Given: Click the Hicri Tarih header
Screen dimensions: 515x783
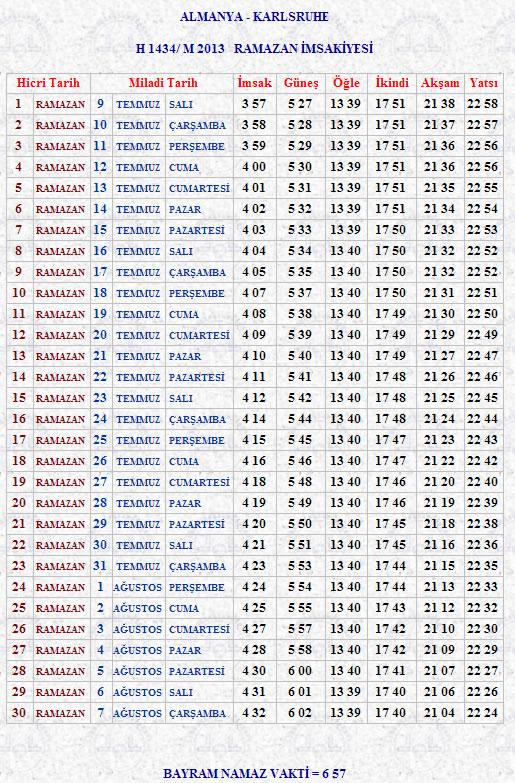Looking at the screenshot, I should 48,83.
